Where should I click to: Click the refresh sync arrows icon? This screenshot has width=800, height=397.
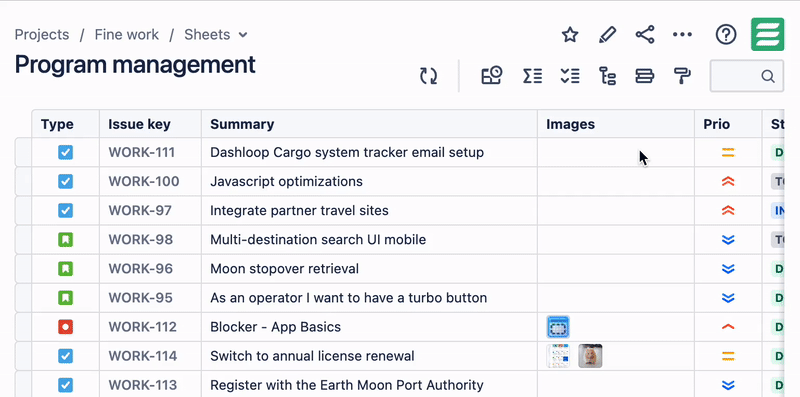pyautogui.click(x=429, y=76)
